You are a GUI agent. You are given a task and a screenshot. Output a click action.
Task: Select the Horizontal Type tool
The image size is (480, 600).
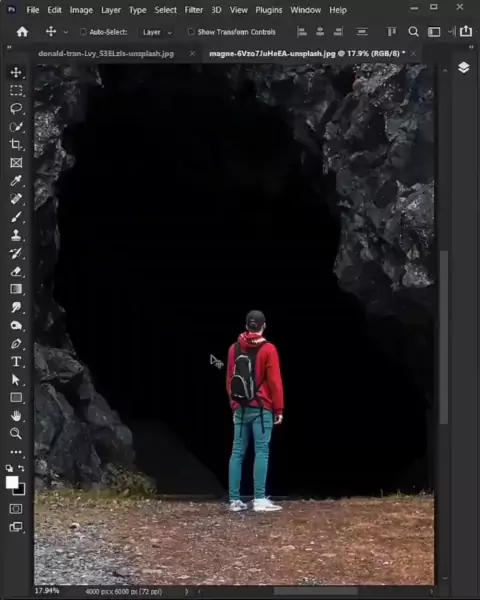(x=16, y=362)
